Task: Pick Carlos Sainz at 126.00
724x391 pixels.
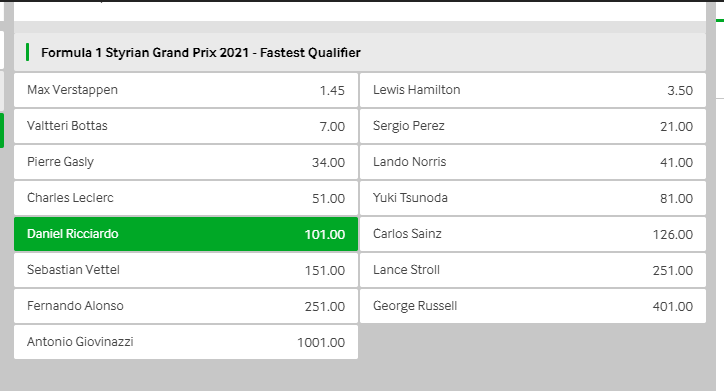Action: tap(533, 234)
